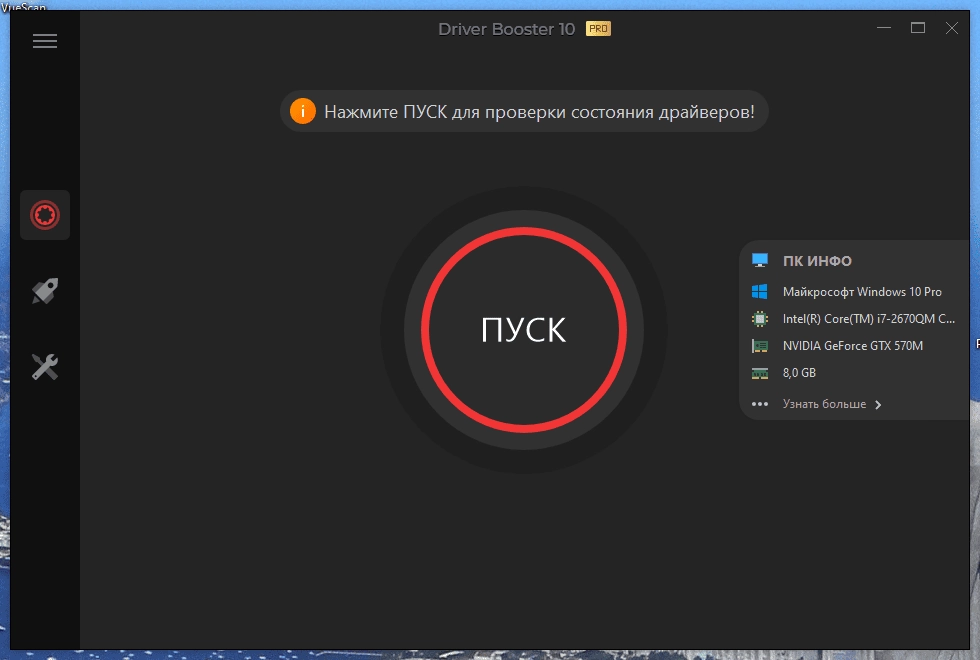Click the RAM memory icon
Image resolution: width=980 pixels, height=660 pixels.
[x=760, y=373]
